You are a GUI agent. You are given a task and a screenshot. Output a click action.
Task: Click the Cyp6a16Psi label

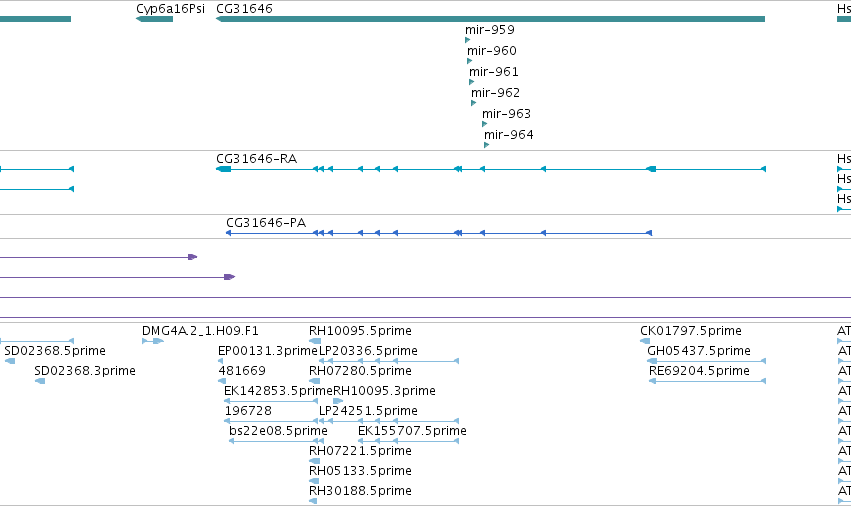point(170,9)
